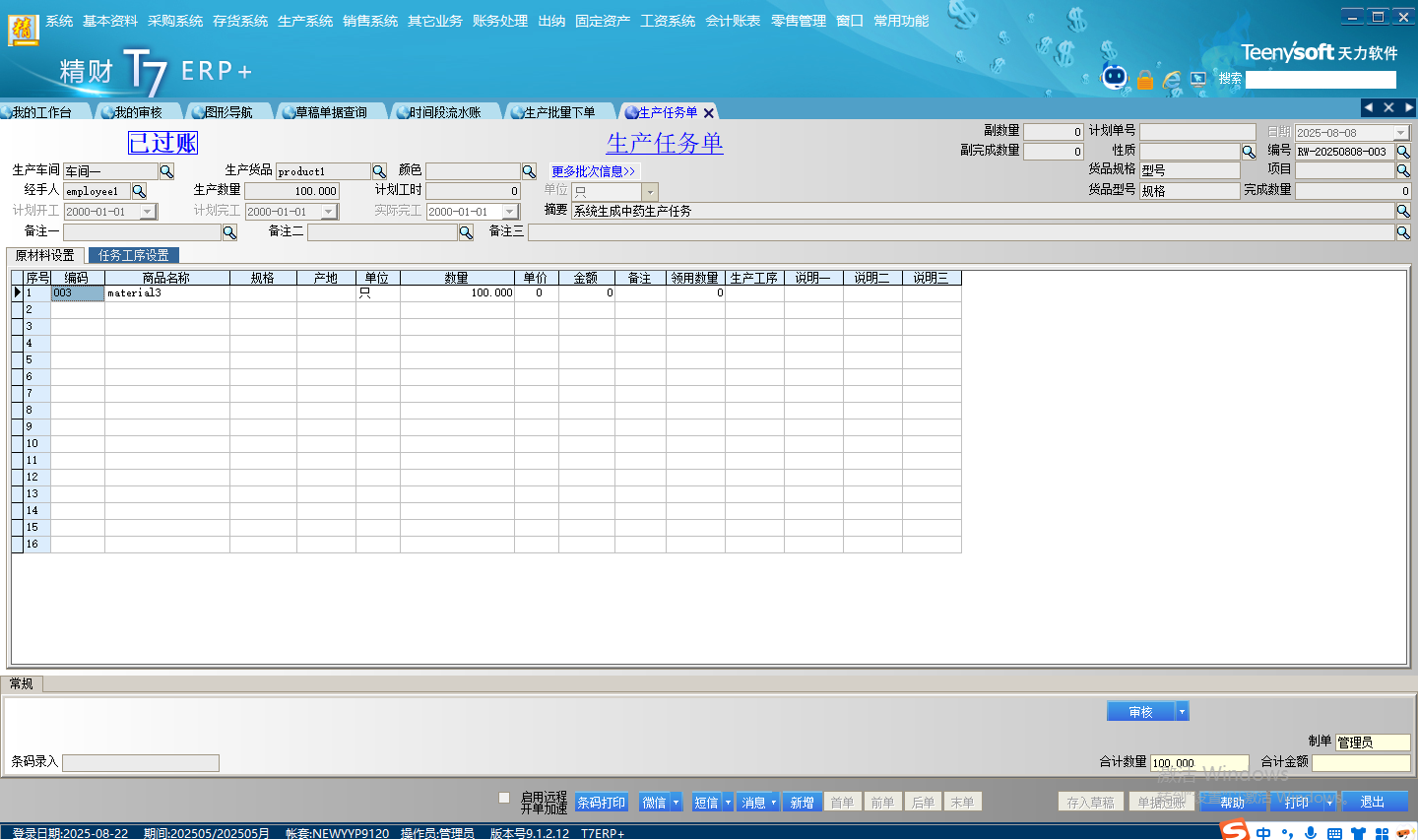The height and width of the screenshot is (840, 1418).
Task: Open the robot assistant icon
Action: click(1114, 77)
